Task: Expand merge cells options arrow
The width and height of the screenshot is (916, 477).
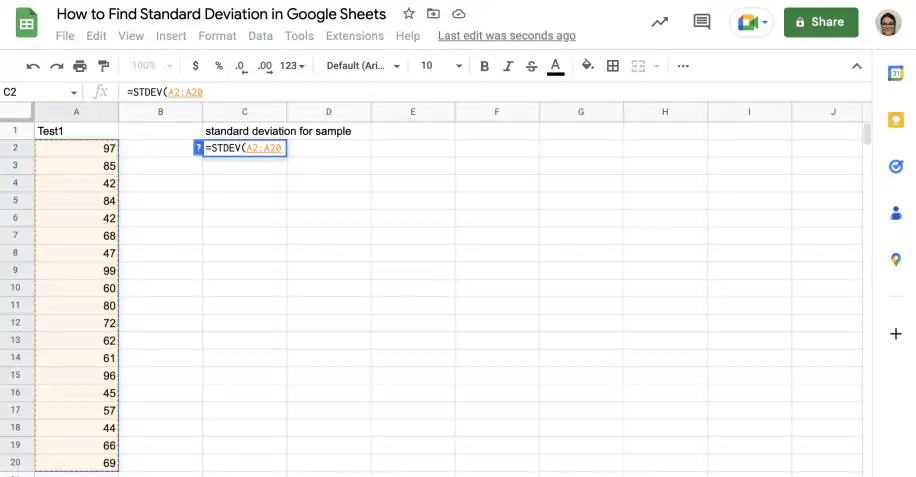Action: tap(656, 67)
